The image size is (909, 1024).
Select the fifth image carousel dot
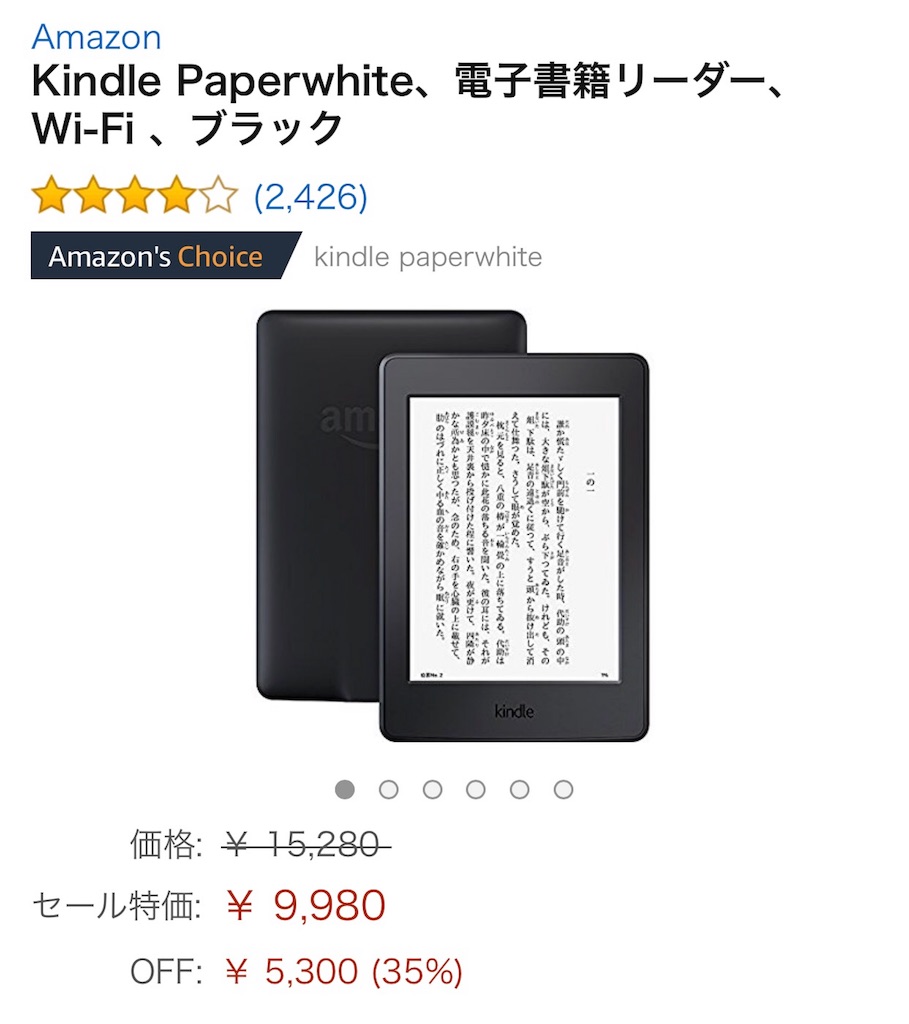coord(519,790)
